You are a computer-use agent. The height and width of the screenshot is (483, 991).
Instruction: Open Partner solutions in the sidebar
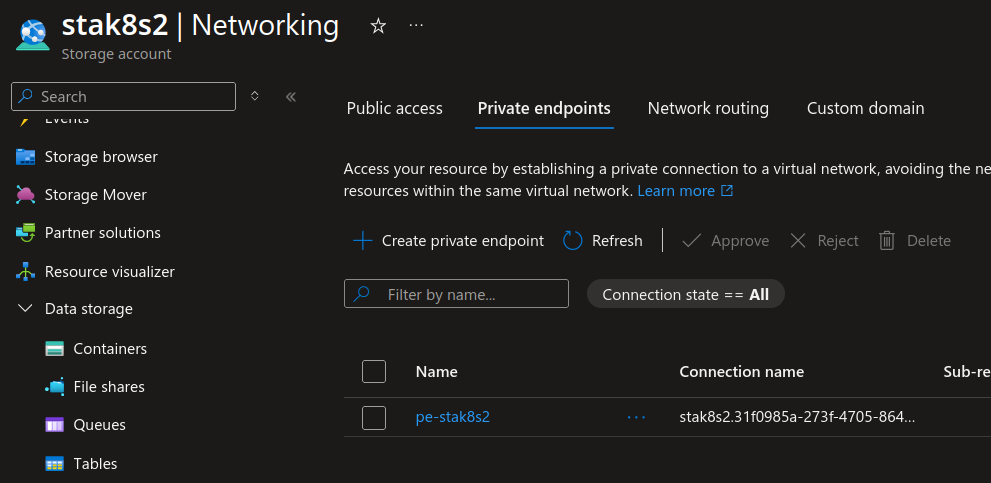tap(102, 233)
